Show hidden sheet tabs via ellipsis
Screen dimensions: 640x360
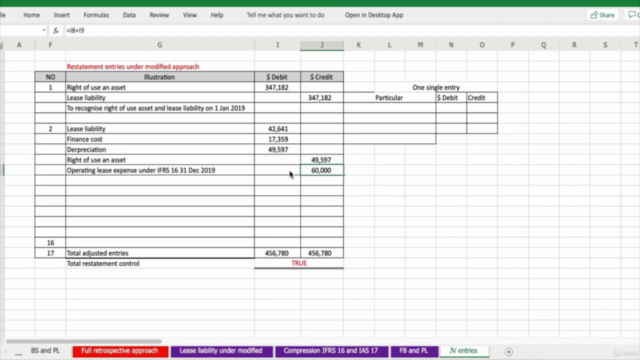18,353
